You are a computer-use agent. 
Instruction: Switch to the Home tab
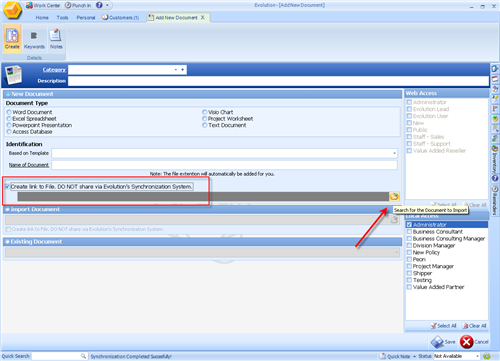coord(42,18)
